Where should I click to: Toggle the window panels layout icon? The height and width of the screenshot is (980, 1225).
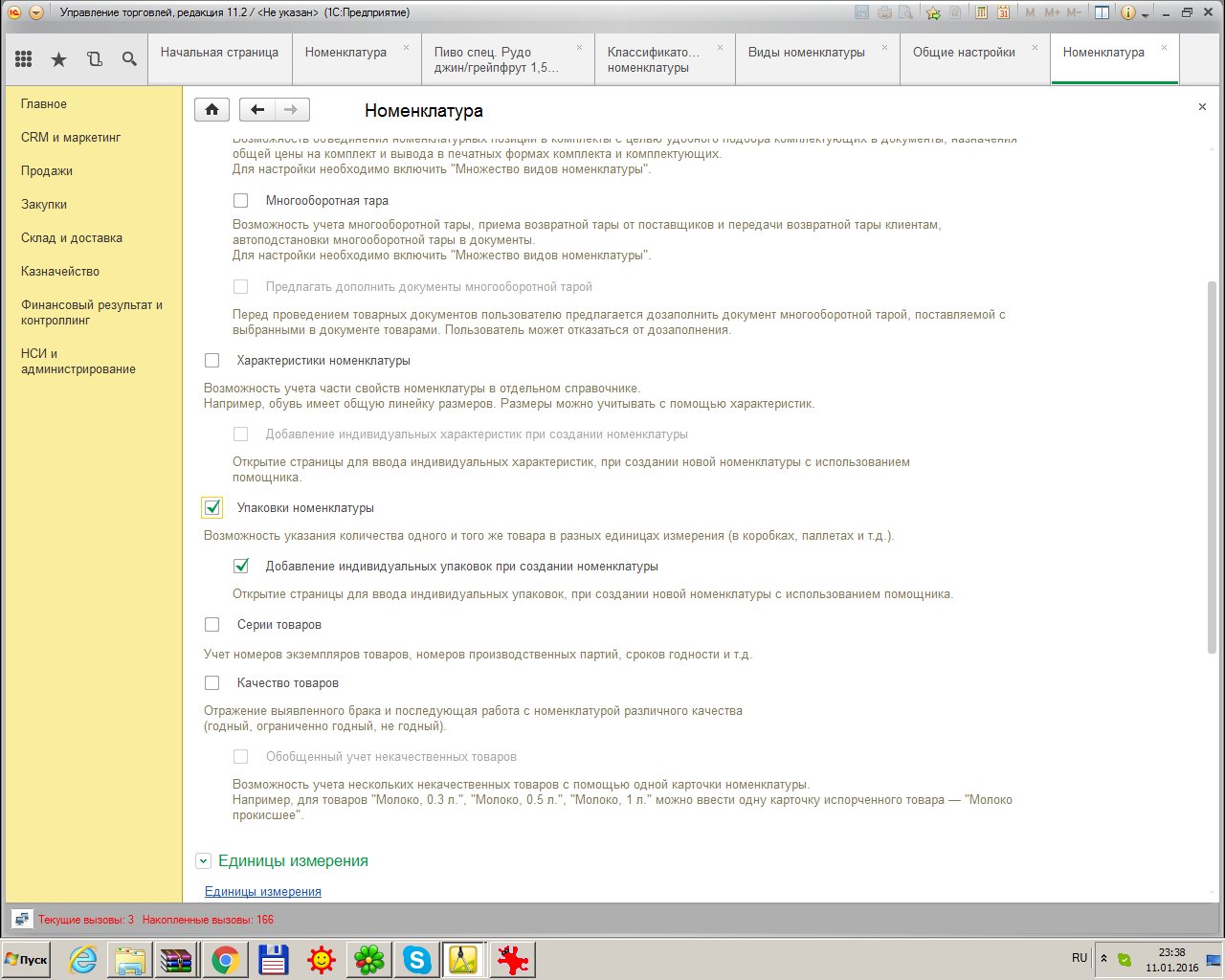[x=1102, y=12]
